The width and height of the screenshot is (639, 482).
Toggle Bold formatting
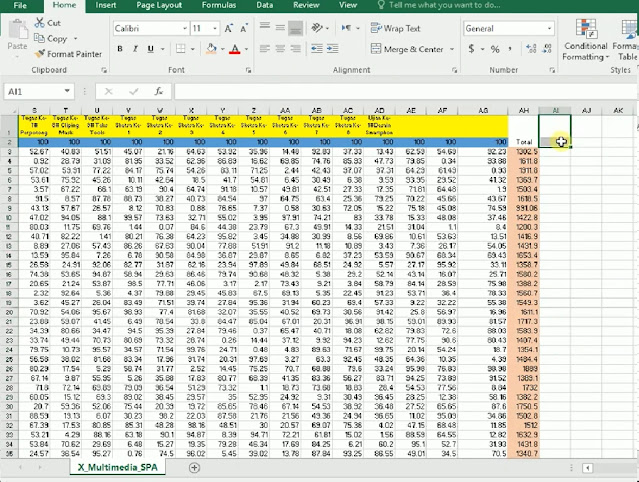(120, 49)
